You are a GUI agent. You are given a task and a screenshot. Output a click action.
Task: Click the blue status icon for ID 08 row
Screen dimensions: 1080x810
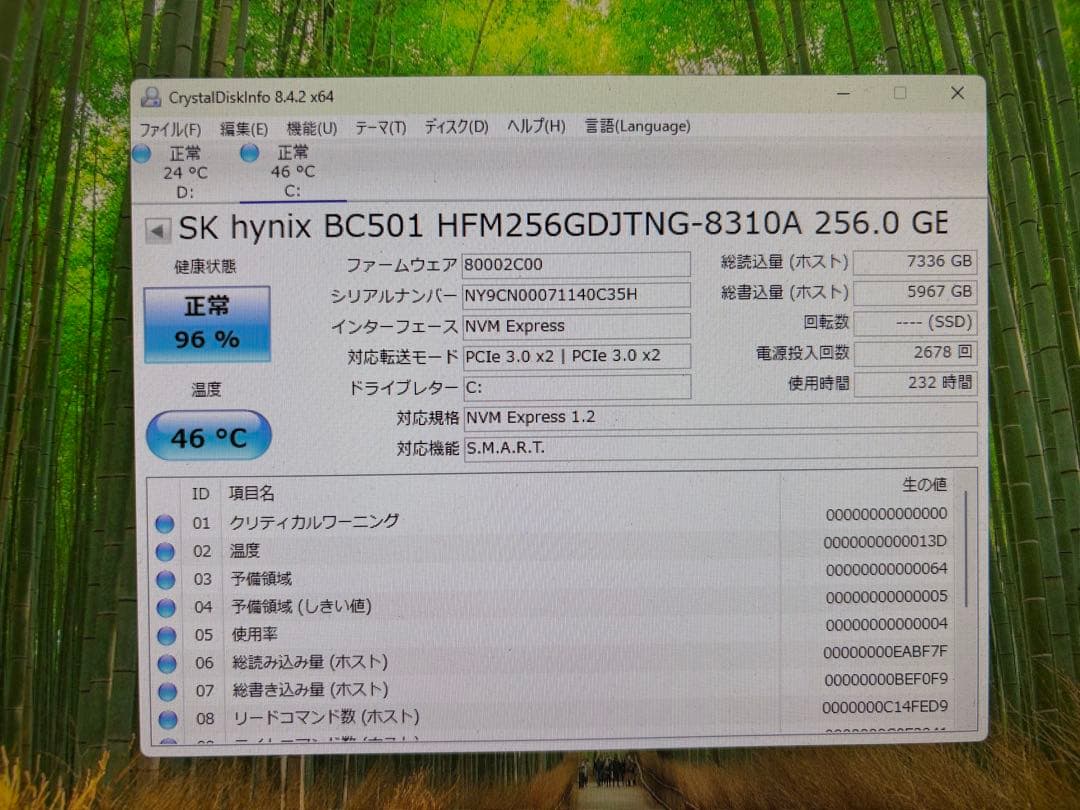168,720
